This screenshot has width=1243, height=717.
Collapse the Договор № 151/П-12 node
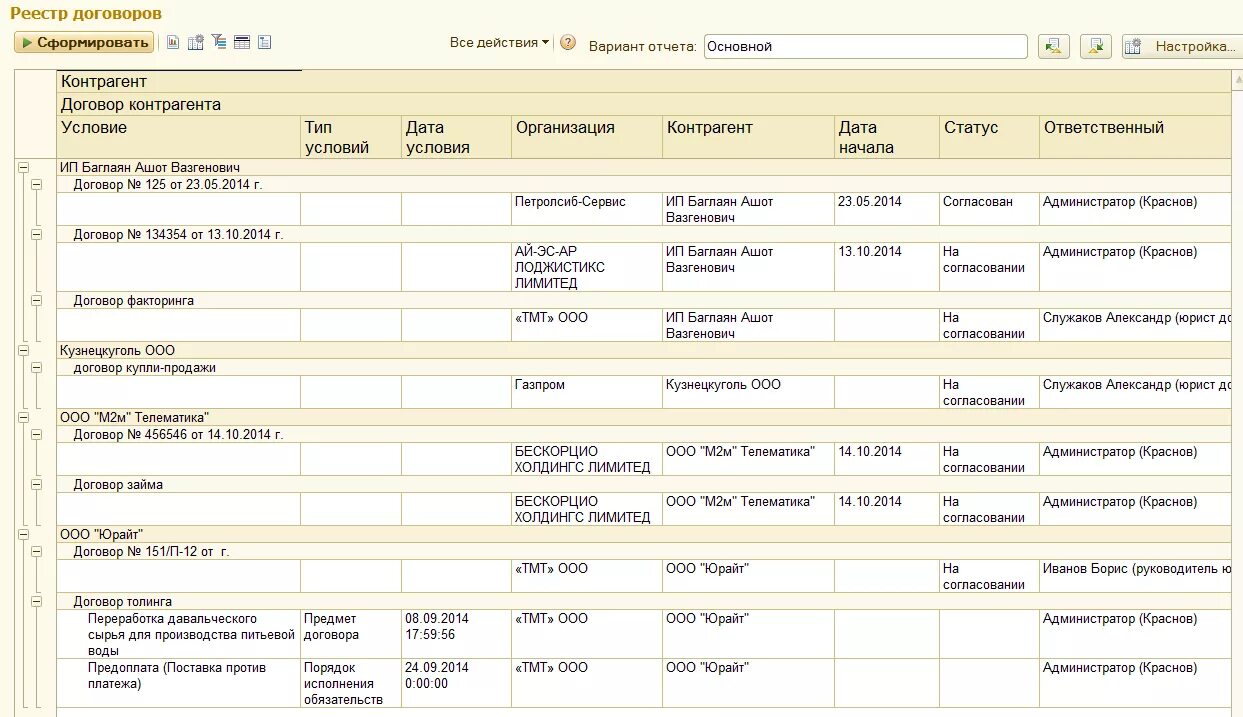coord(37,551)
